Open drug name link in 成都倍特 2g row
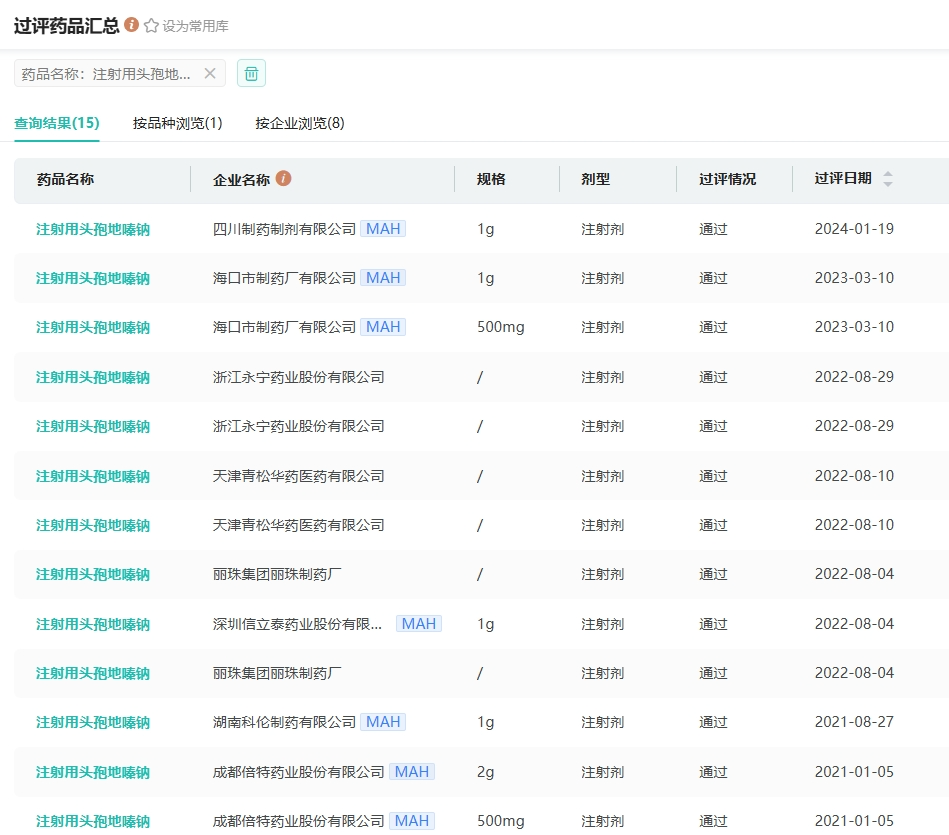 [93, 772]
